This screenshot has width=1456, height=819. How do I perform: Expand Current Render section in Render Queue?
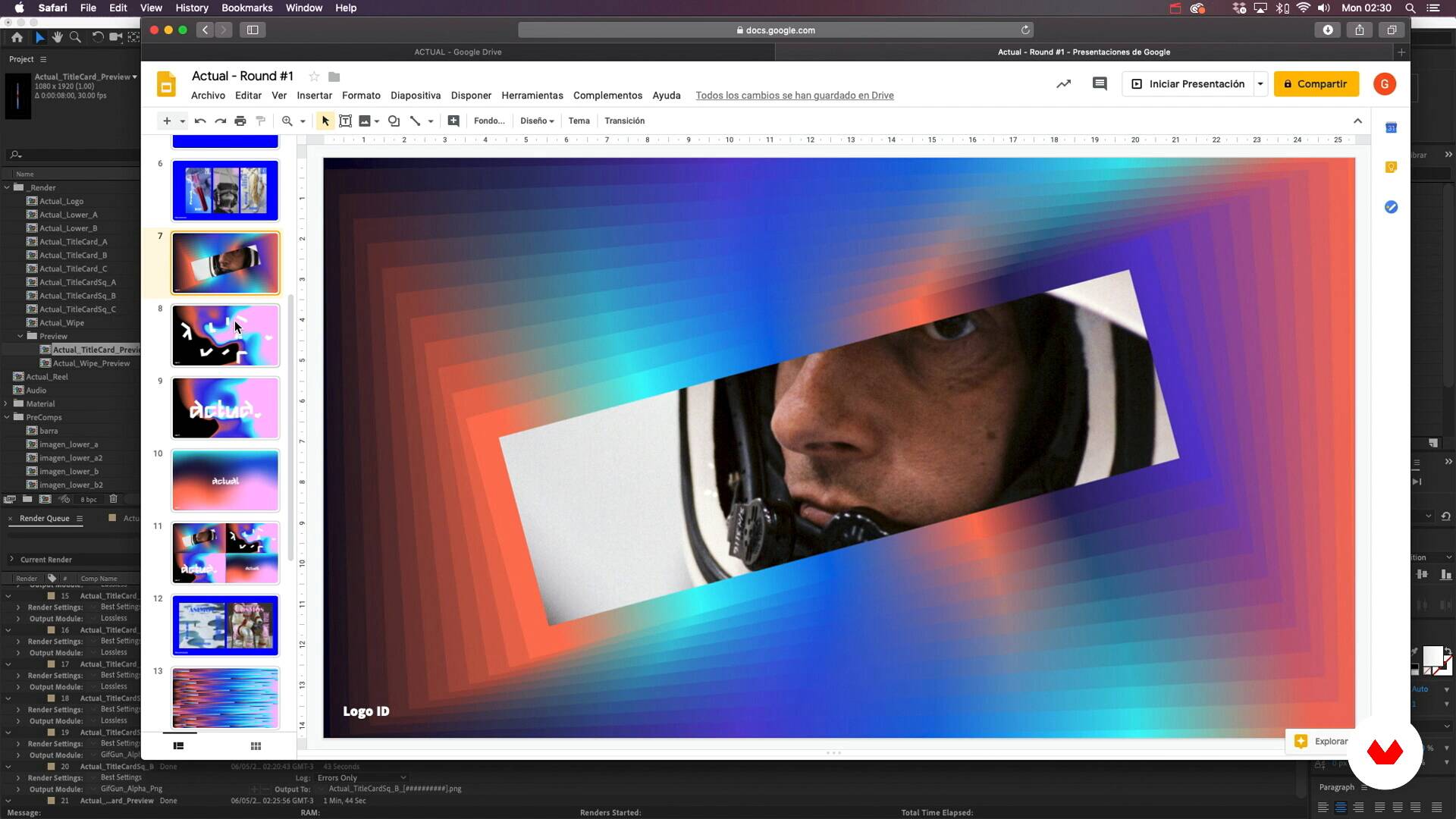click(x=11, y=559)
